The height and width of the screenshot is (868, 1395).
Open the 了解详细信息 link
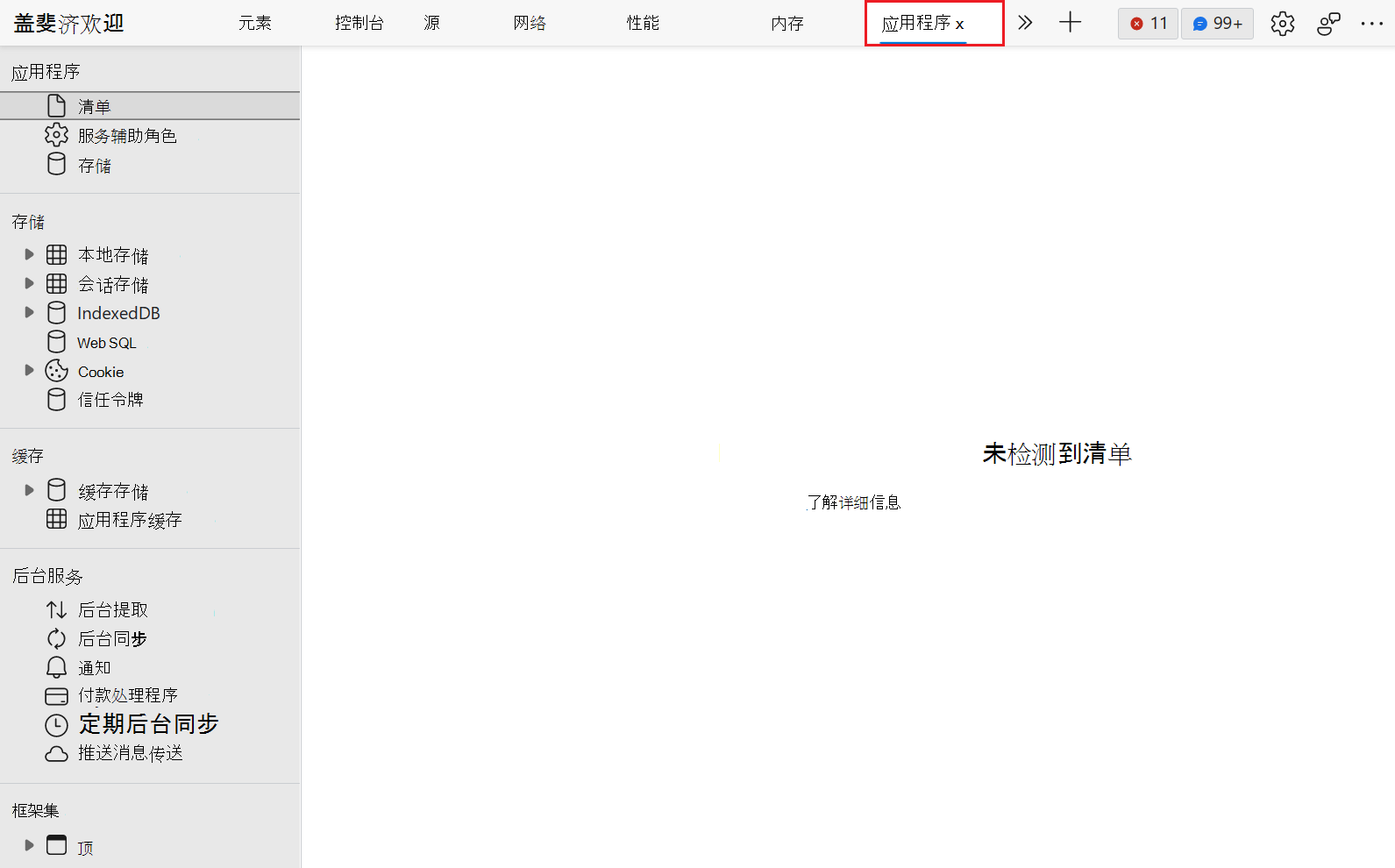(x=854, y=502)
